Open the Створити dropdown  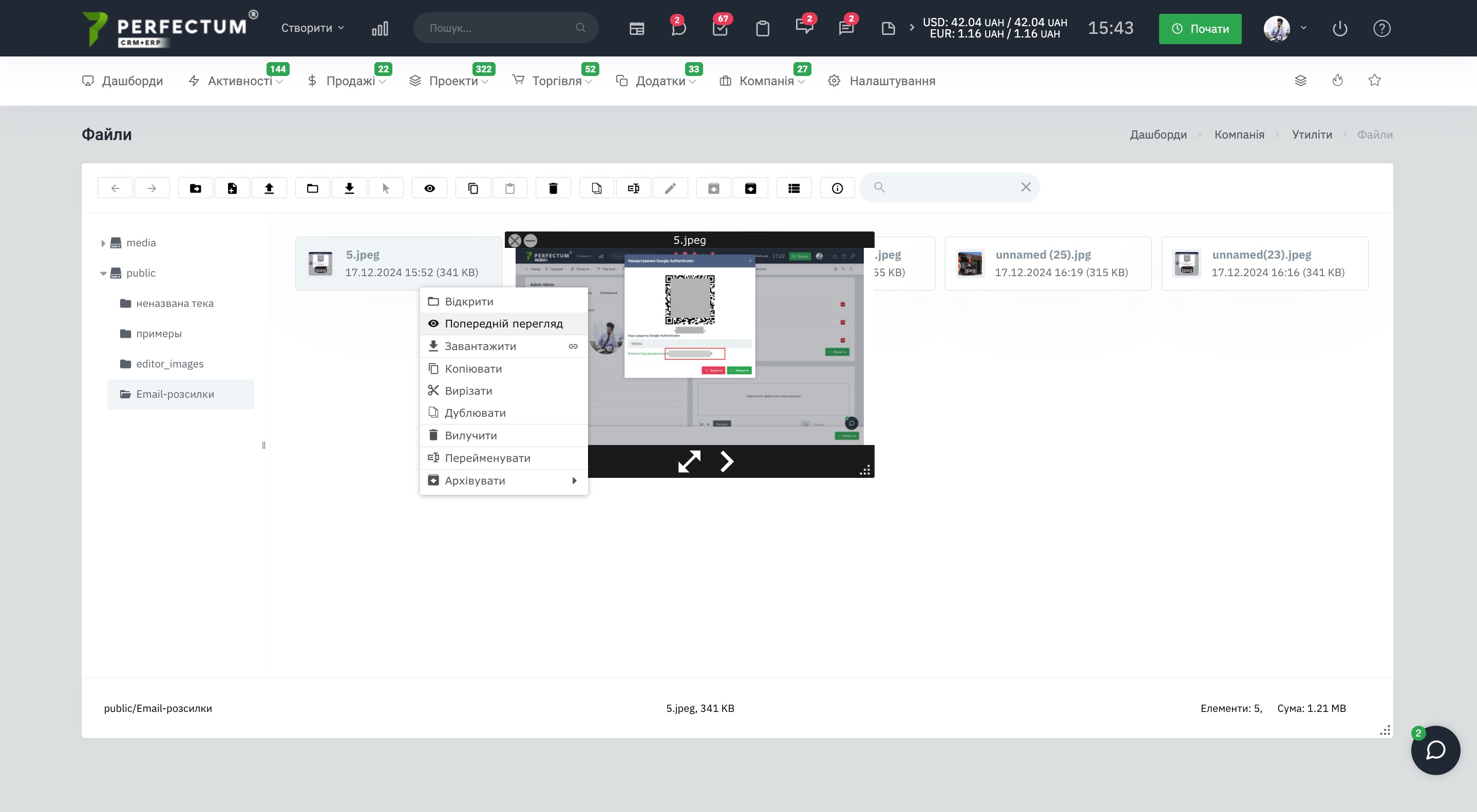click(312, 28)
